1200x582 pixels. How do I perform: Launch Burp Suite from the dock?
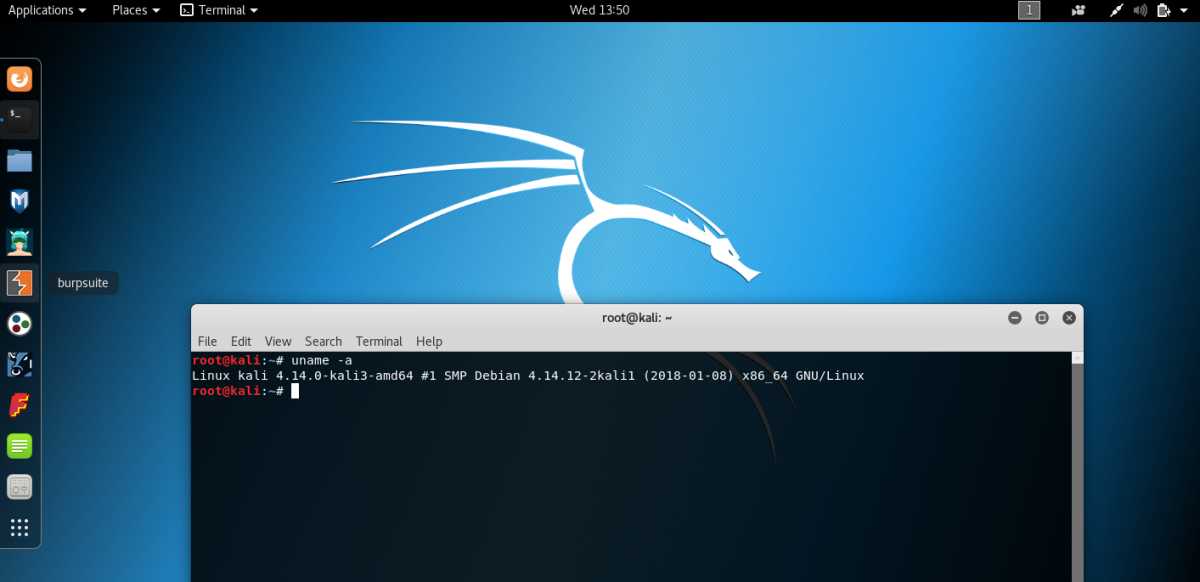pyautogui.click(x=19, y=283)
